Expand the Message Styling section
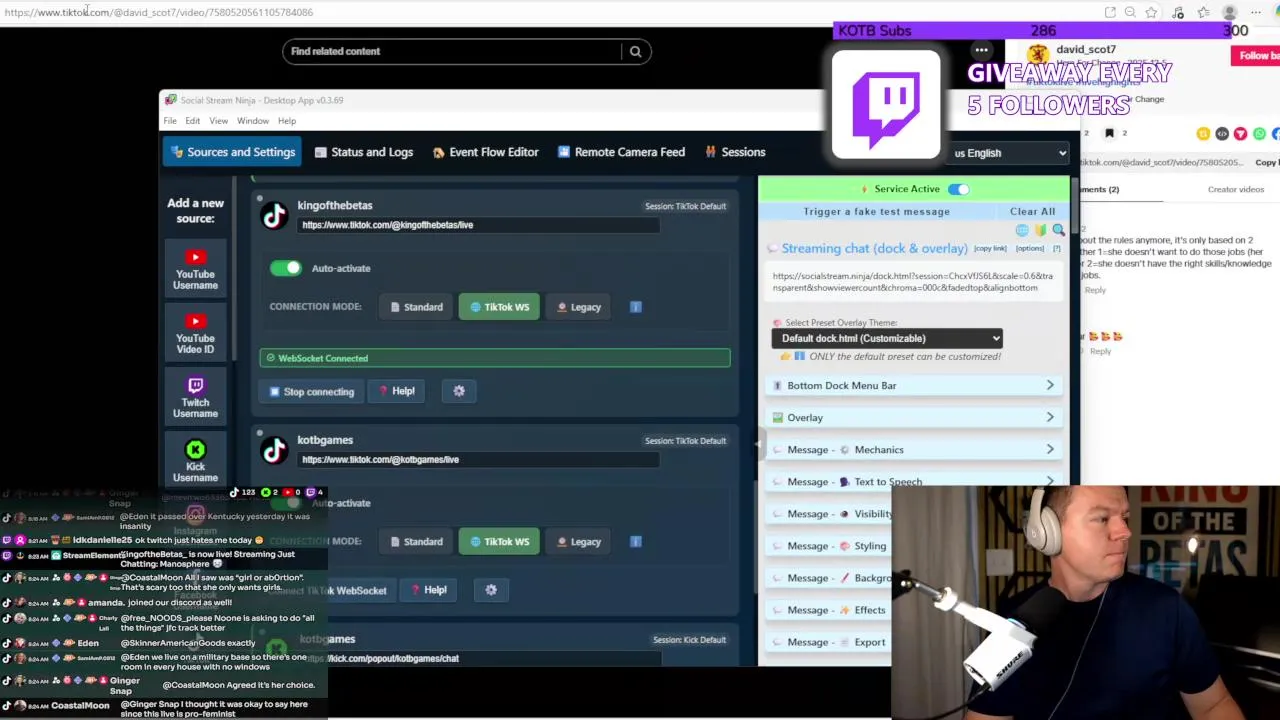The height and width of the screenshot is (720, 1280). point(829,546)
